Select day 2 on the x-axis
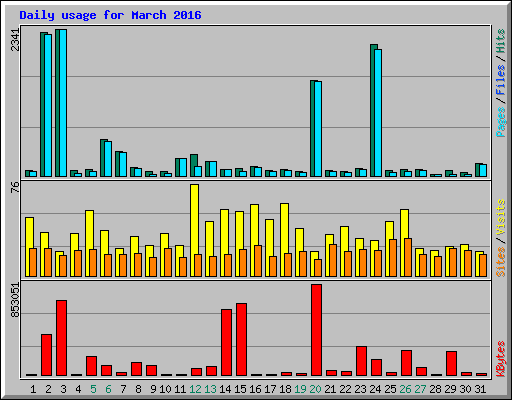 48,389
